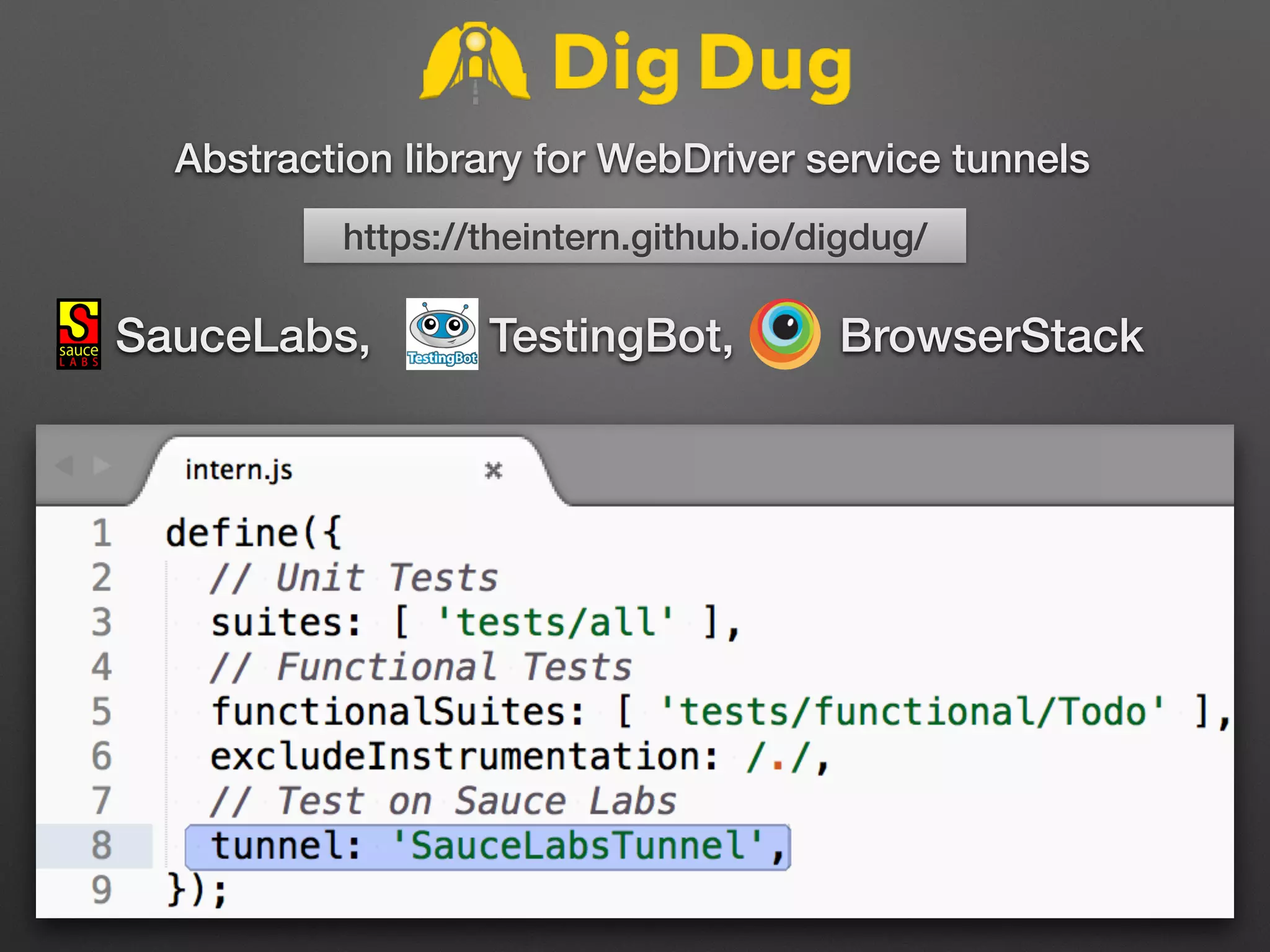This screenshot has width=1270, height=952.
Task: Click the 'SauceLabs,' label
Action: click(244, 337)
